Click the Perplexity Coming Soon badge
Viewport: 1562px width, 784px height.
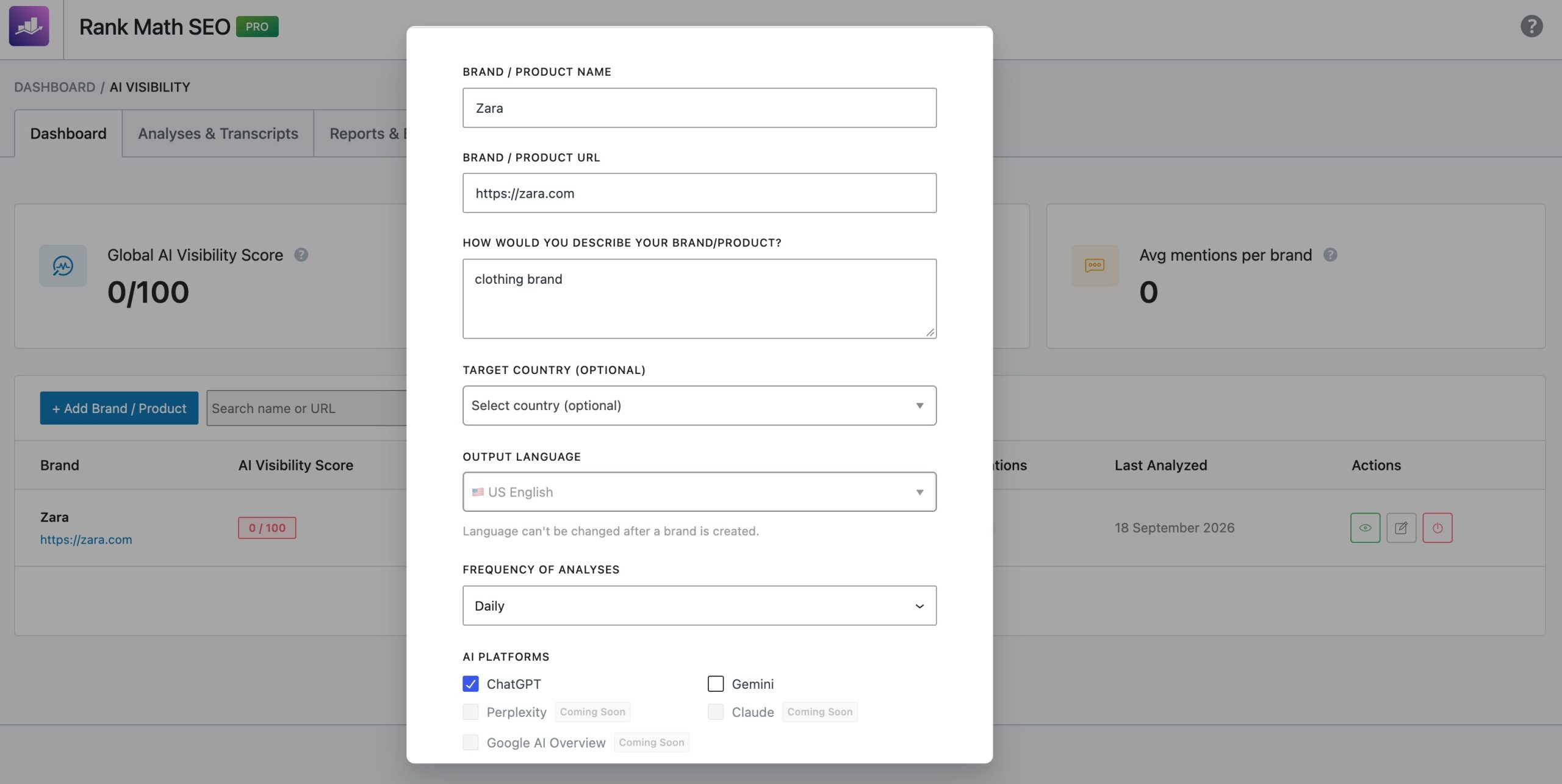point(592,712)
